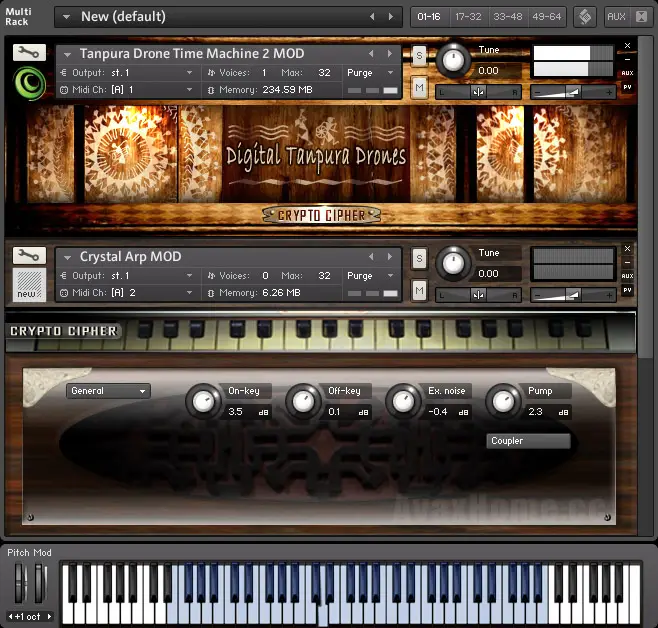Load next instrument for Tanpura Drone
This screenshot has height=628, width=658.
click(389, 54)
